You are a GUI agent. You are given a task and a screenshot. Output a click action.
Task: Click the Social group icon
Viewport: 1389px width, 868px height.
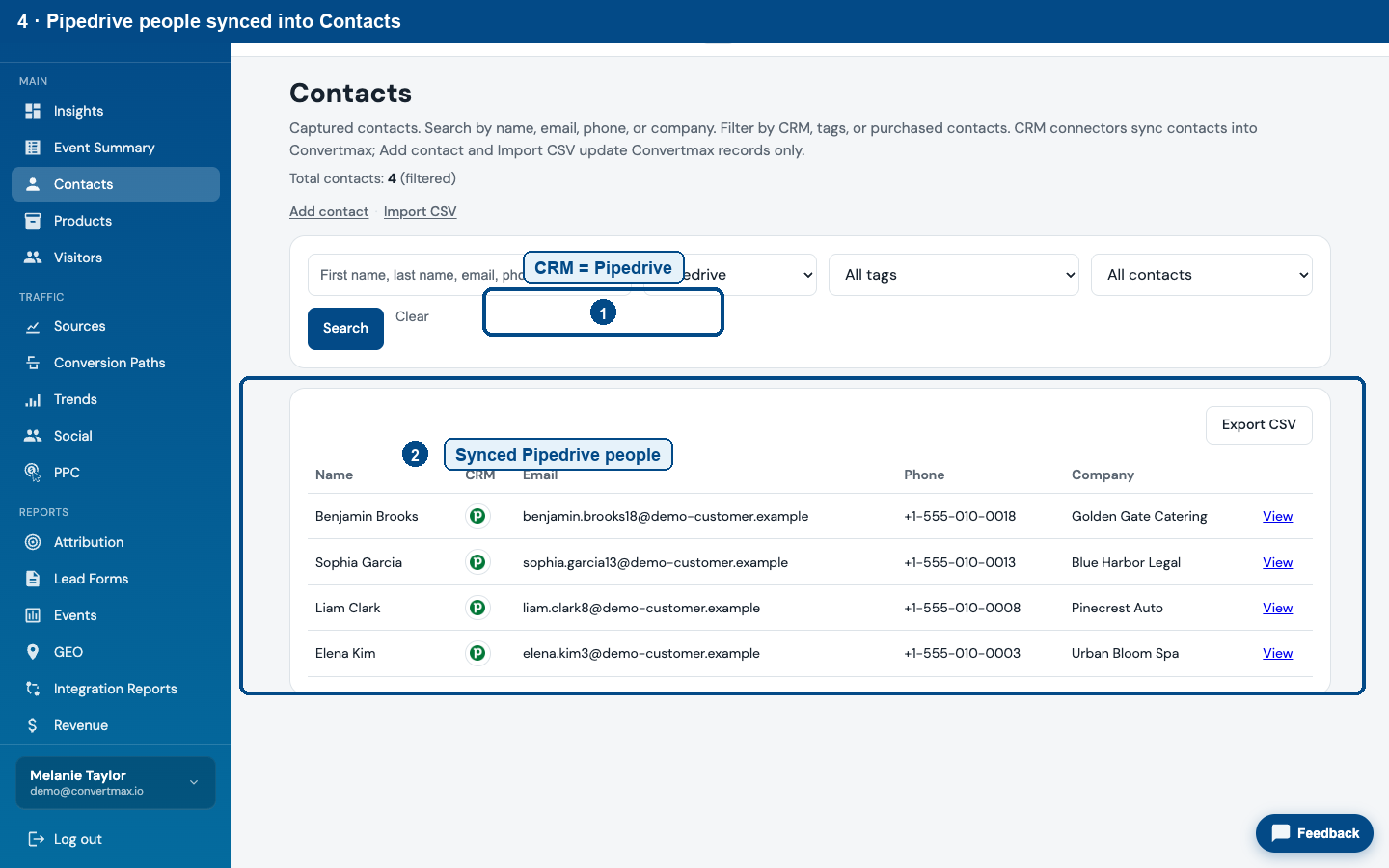(x=33, y=436)
